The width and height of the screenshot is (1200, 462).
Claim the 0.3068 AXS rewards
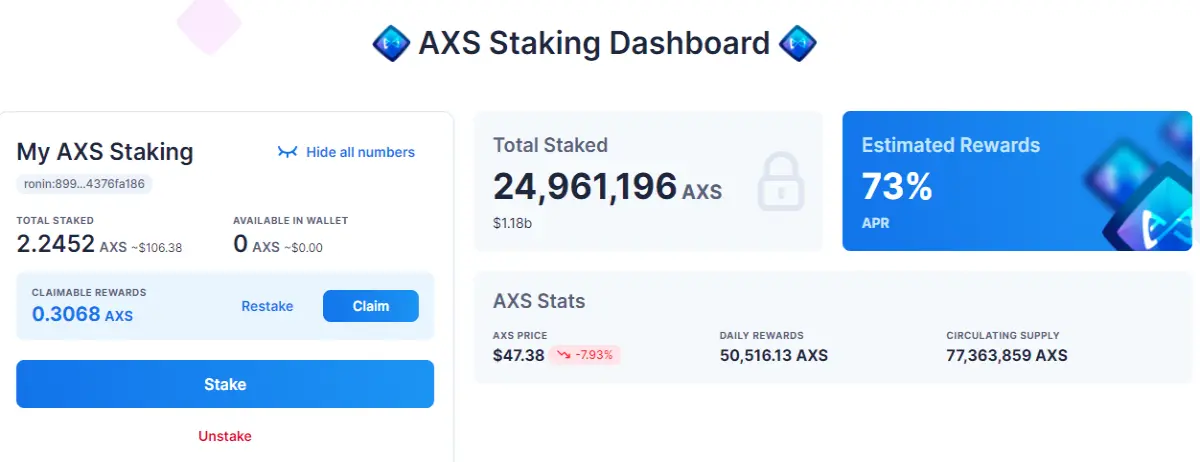371,306
